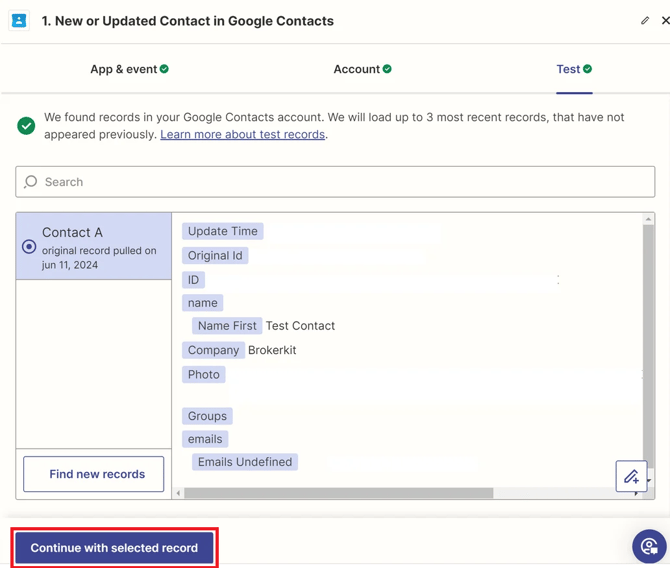Click Find new records button
670x568 pixels.
click(97, 474)
